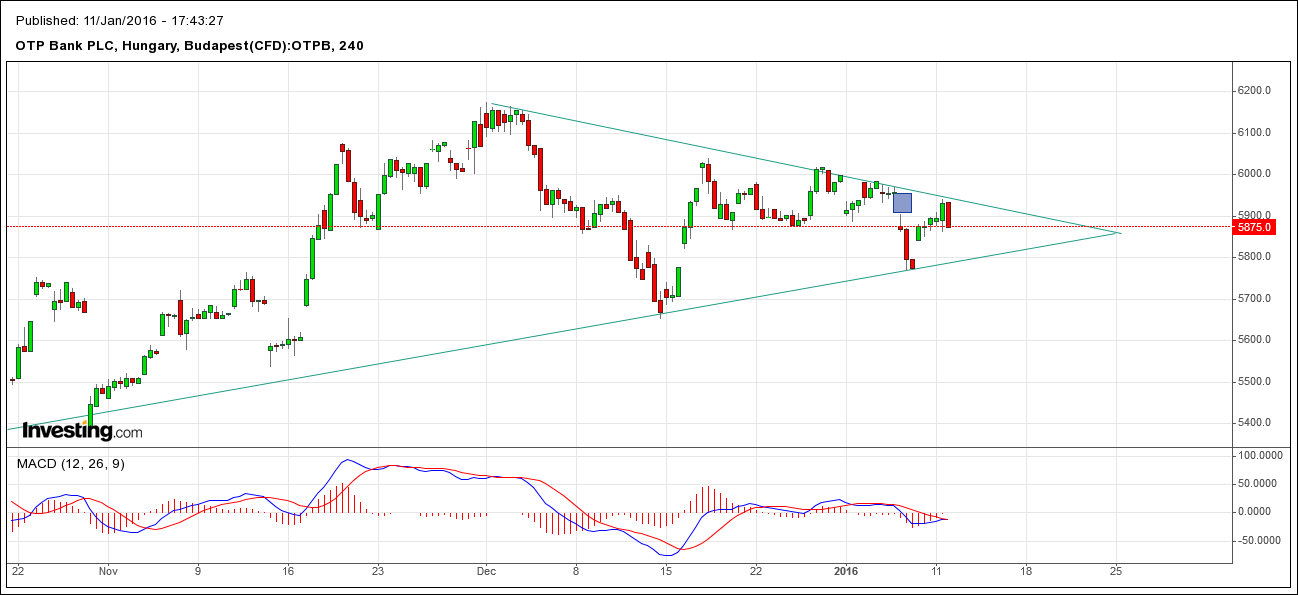Click the 6000.0 price axis label

pyautogui.click(x=1254, y=173)
